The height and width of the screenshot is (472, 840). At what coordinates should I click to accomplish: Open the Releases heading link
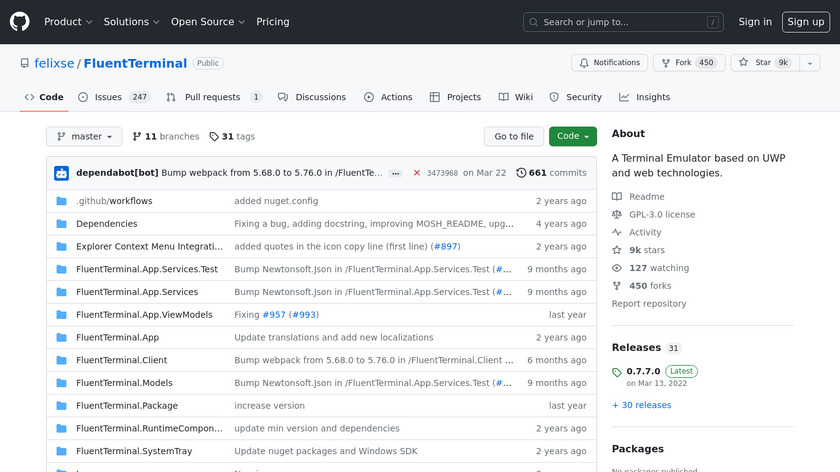click(636, 348)
